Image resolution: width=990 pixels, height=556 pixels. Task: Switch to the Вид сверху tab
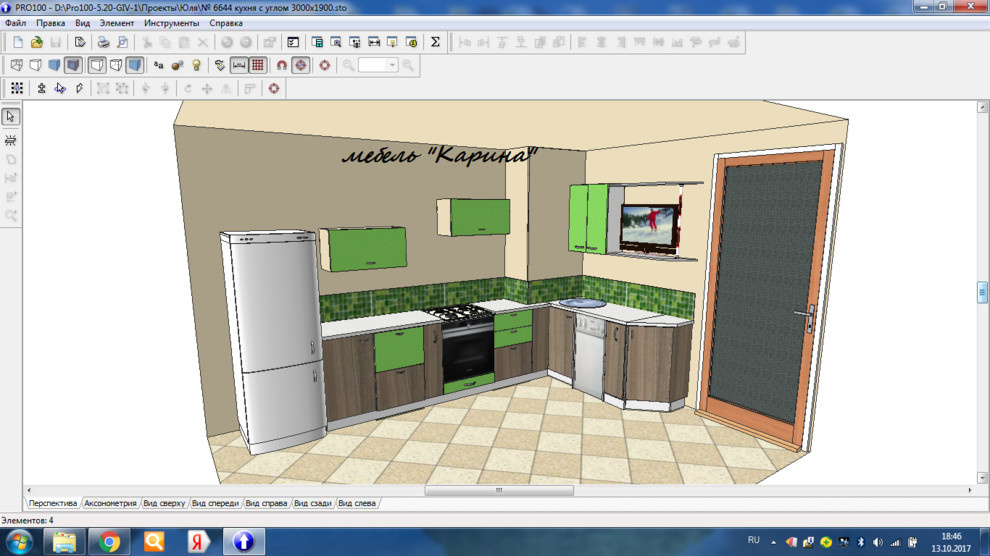[x=164, y=503]
